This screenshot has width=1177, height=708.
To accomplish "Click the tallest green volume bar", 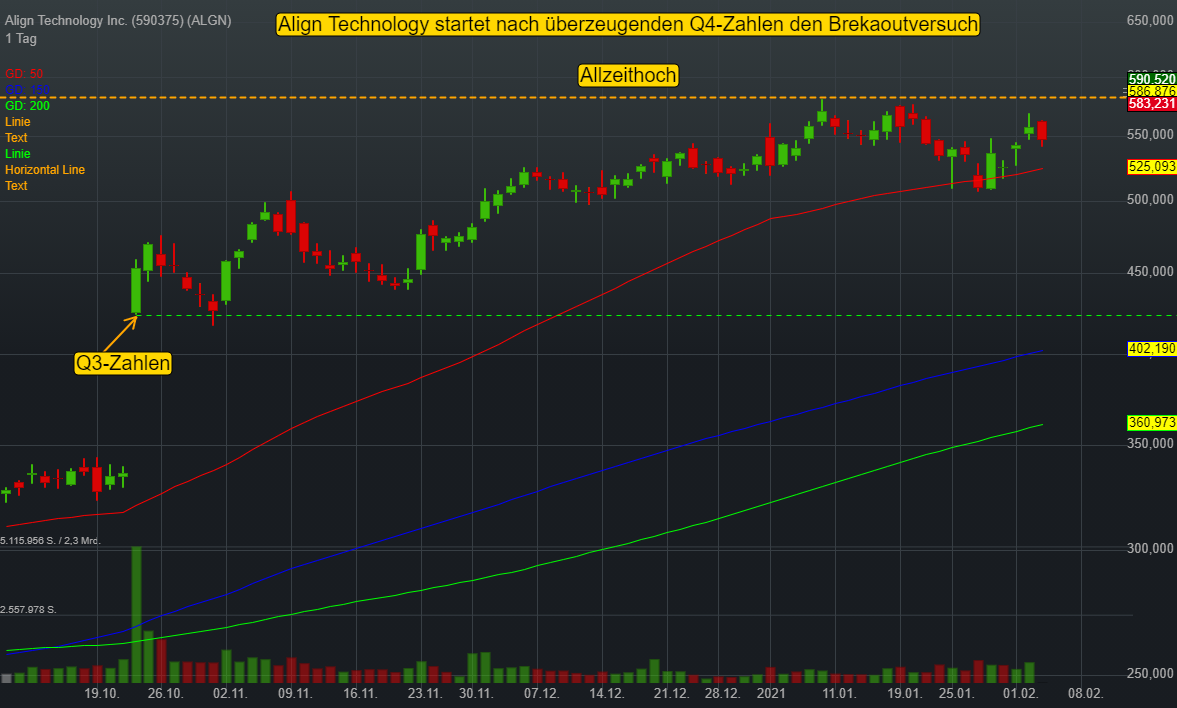I will 136,614.
